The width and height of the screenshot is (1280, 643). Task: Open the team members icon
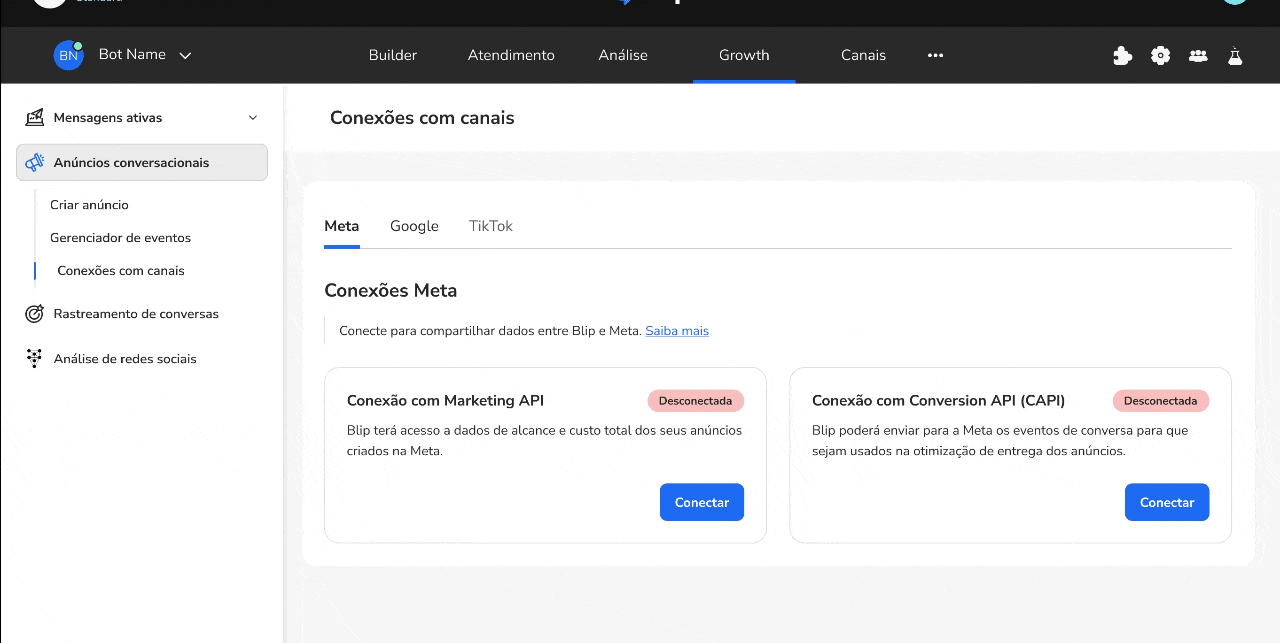coord(1198,56)
